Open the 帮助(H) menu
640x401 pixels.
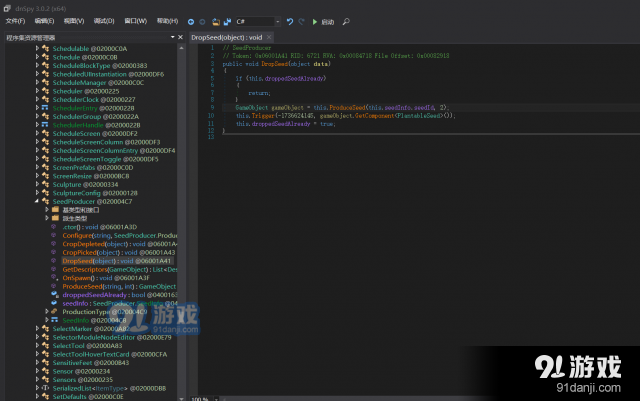pos(167,21)
